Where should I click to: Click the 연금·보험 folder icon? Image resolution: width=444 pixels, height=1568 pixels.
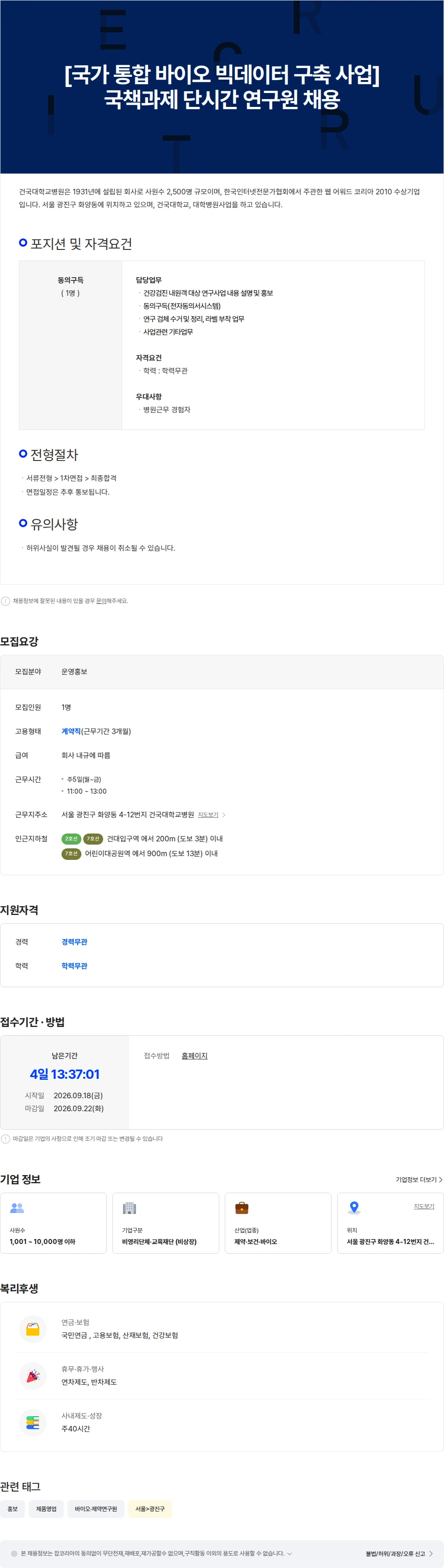coord(33,1329)
